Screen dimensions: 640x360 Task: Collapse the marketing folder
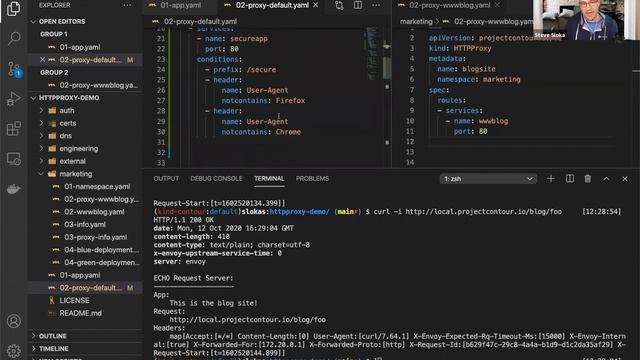41,174
